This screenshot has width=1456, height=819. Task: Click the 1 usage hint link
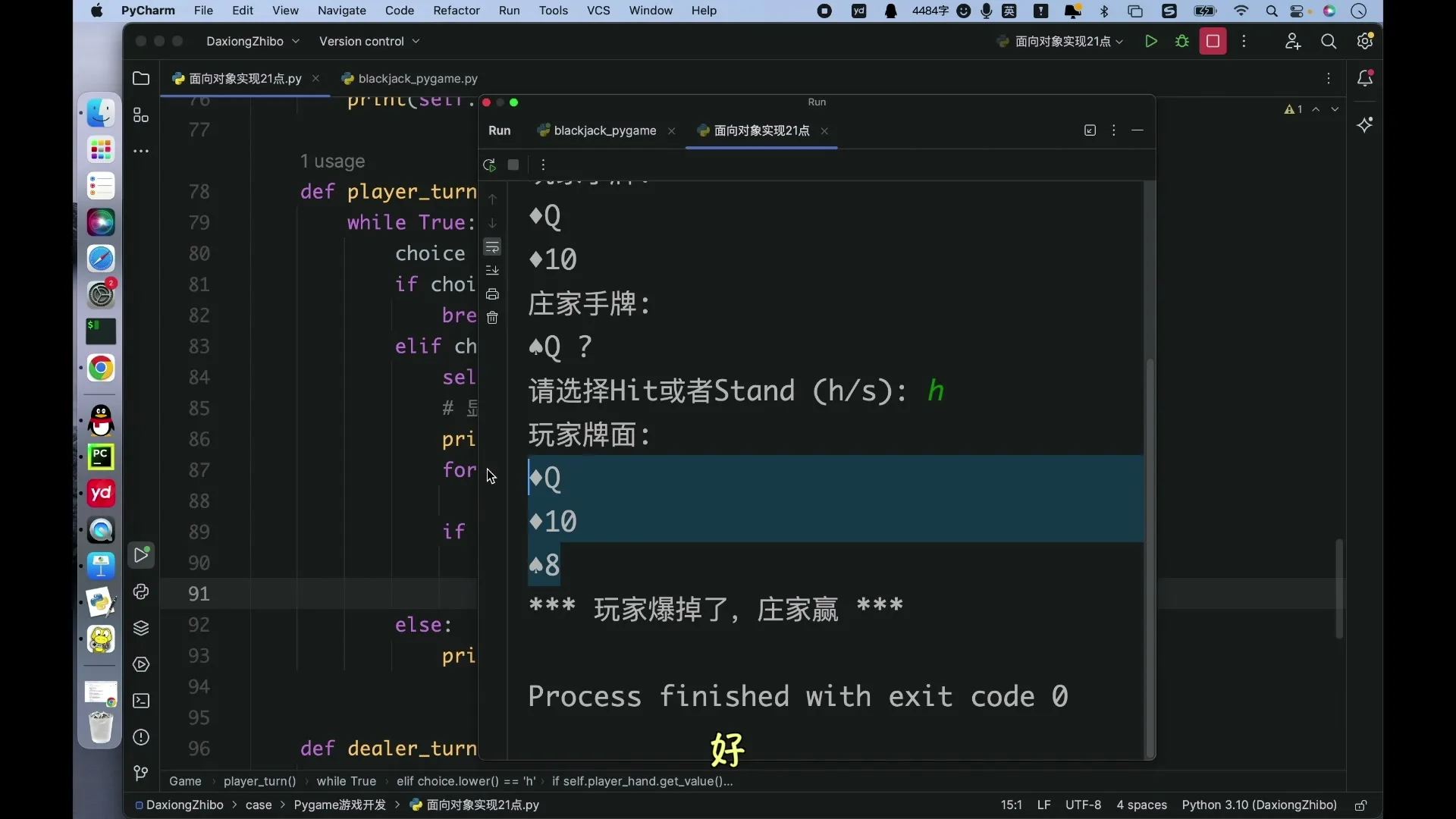click(x=332, y=162)
